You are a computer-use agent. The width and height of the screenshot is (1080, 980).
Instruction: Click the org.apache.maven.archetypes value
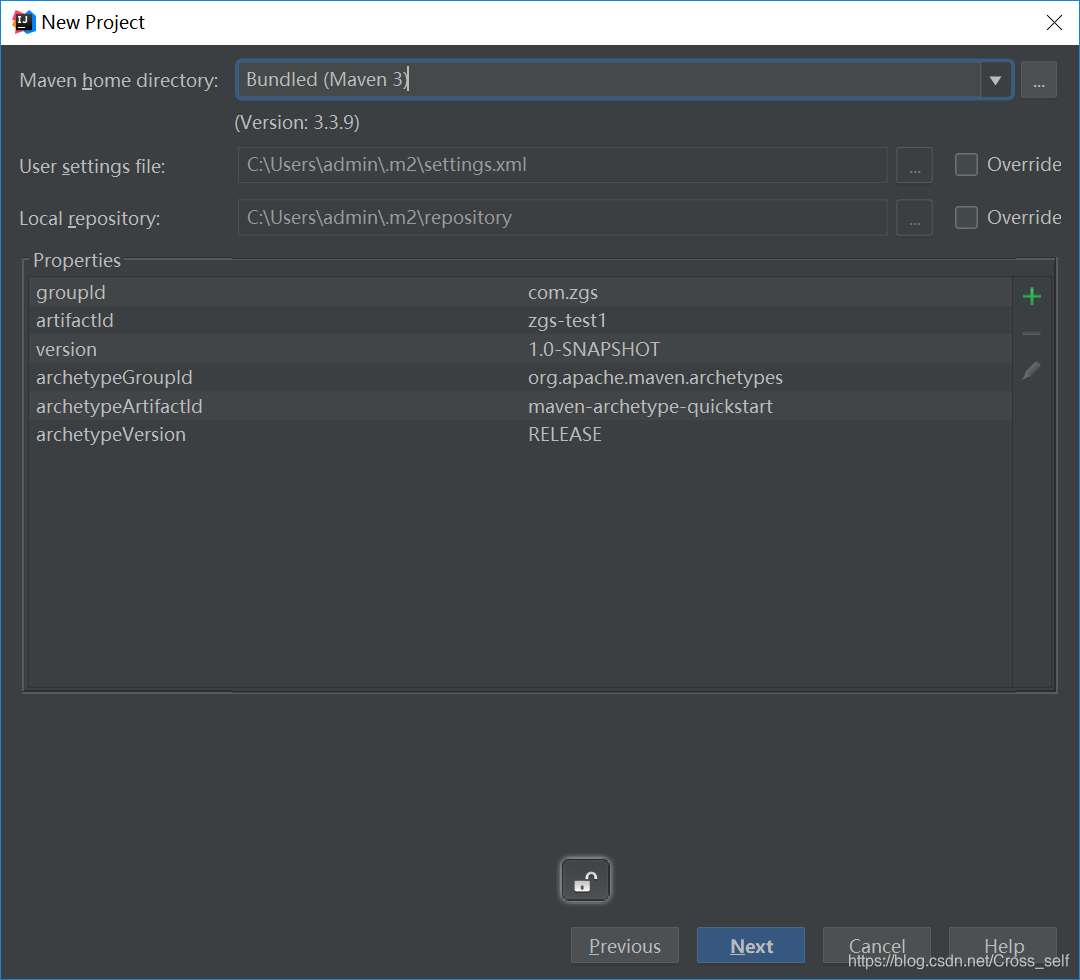pos(655,378)
